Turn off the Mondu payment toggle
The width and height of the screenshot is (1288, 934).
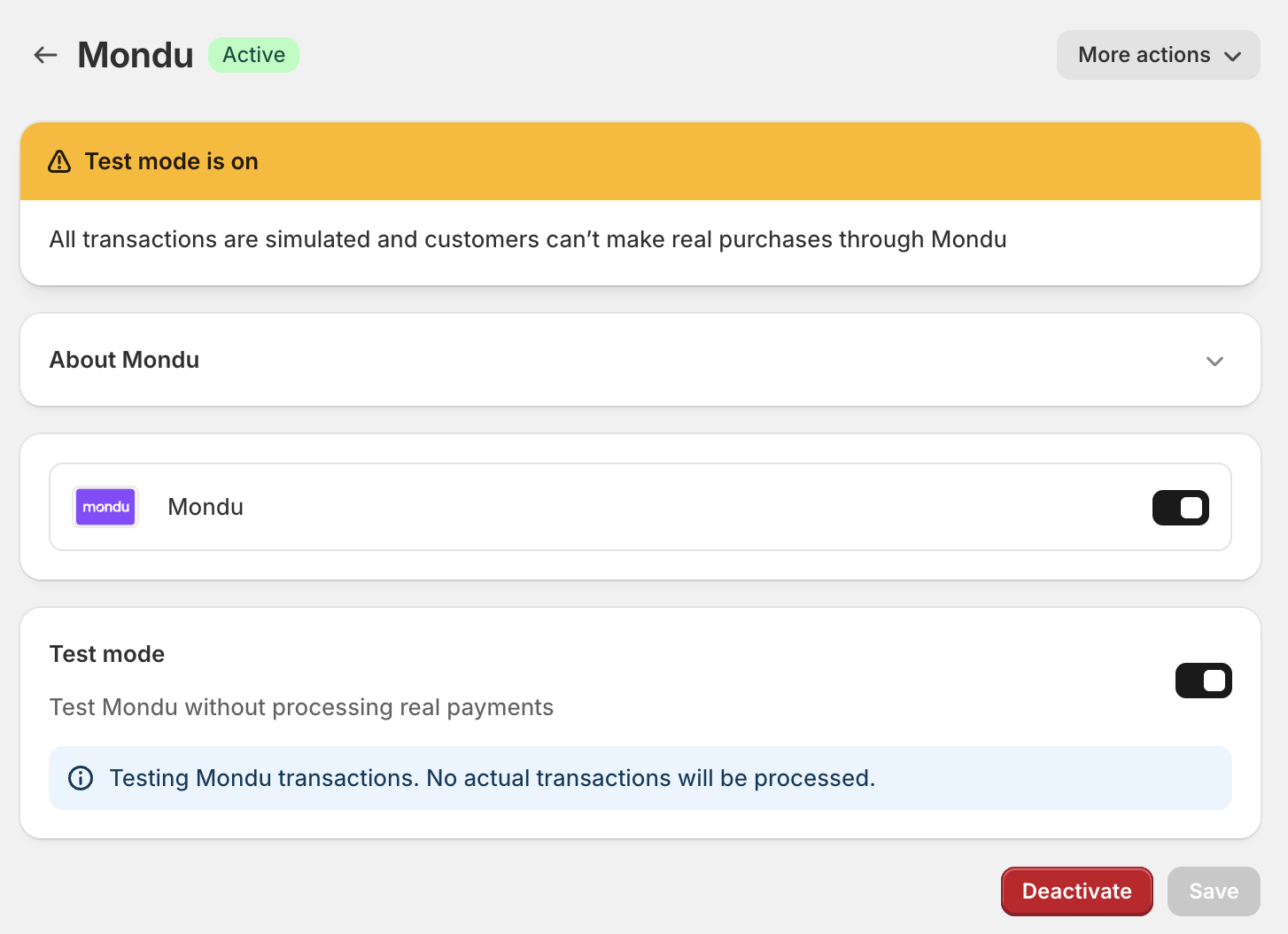1180,507
